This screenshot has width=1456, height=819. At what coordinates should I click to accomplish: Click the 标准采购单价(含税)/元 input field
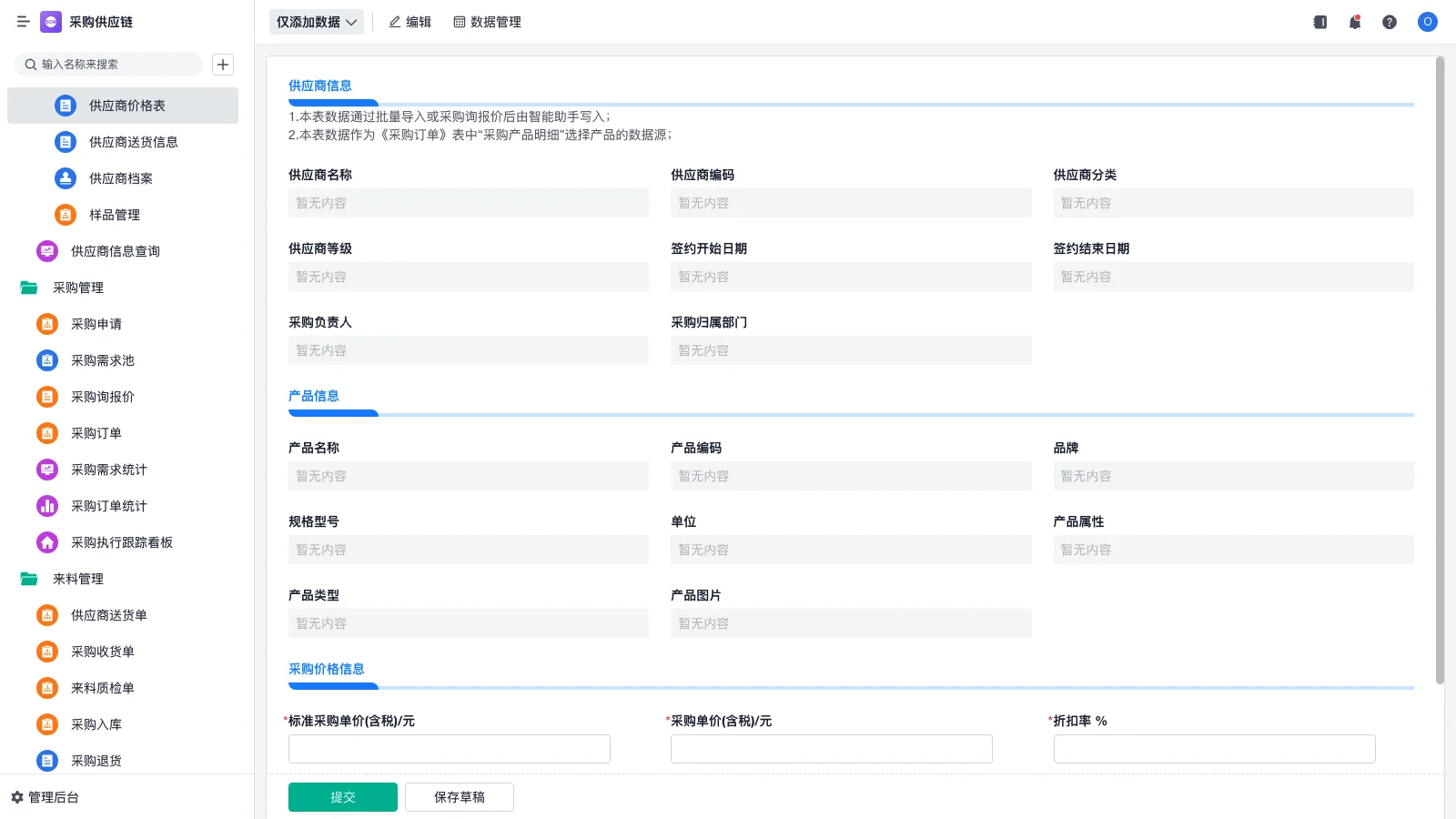point(450,749)
